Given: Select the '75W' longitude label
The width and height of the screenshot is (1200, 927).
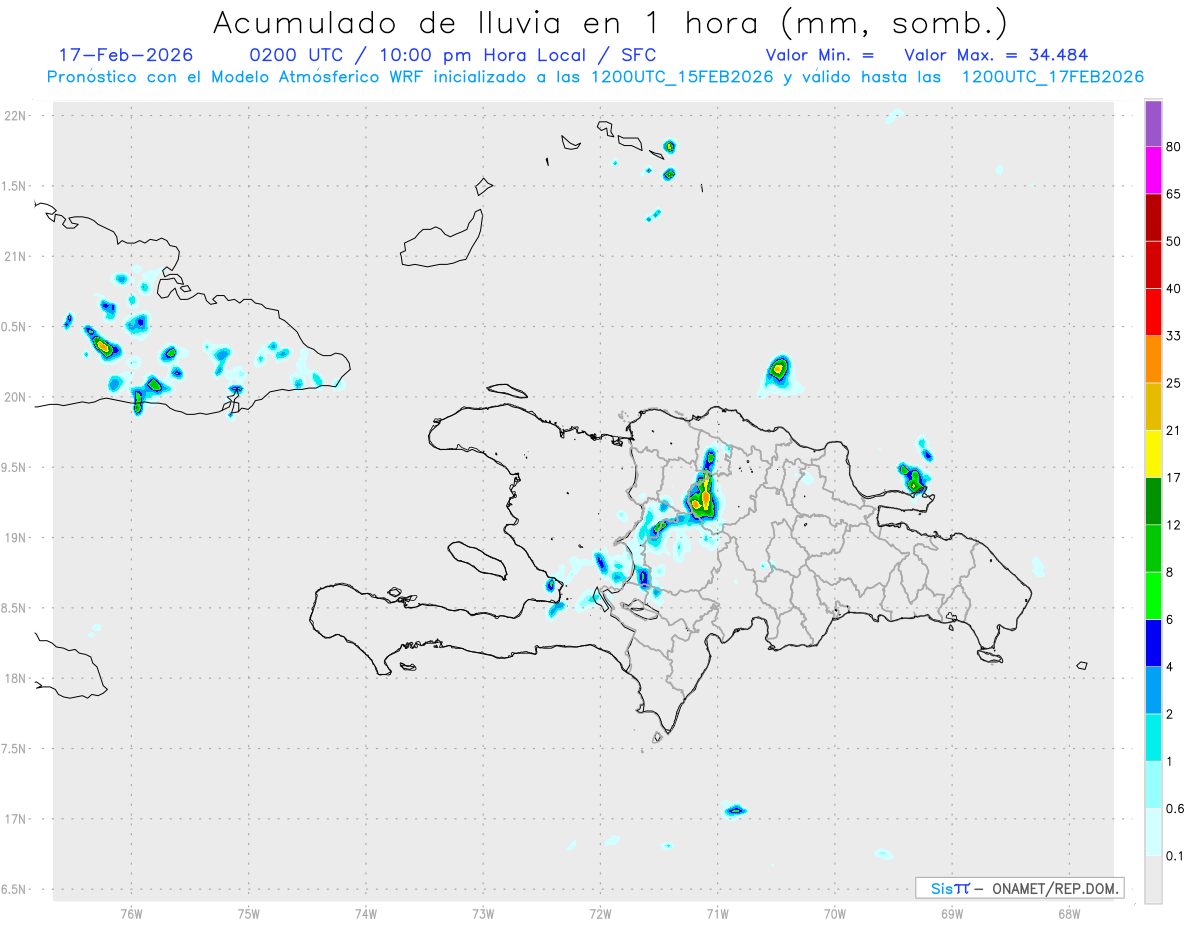Looking at the screenshot, I should tap(249, 913).
